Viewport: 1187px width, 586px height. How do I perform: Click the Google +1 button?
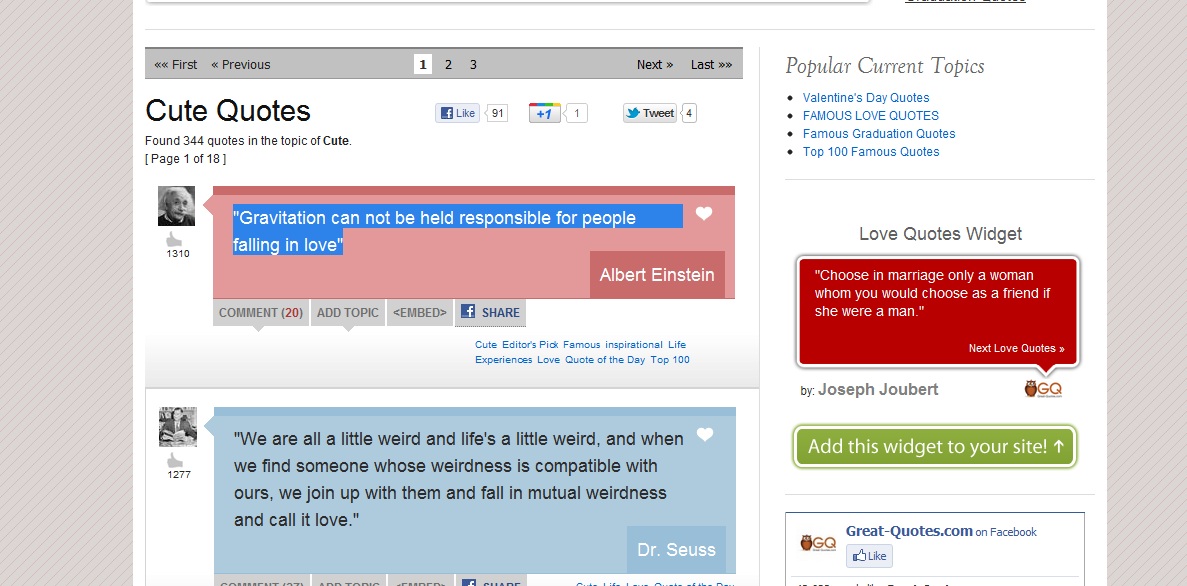tap(544, 114)
